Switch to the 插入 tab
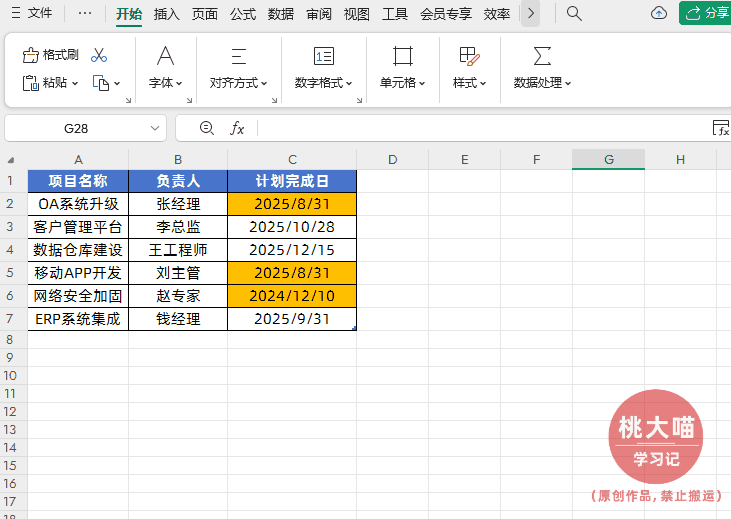 tap(166, 14)
